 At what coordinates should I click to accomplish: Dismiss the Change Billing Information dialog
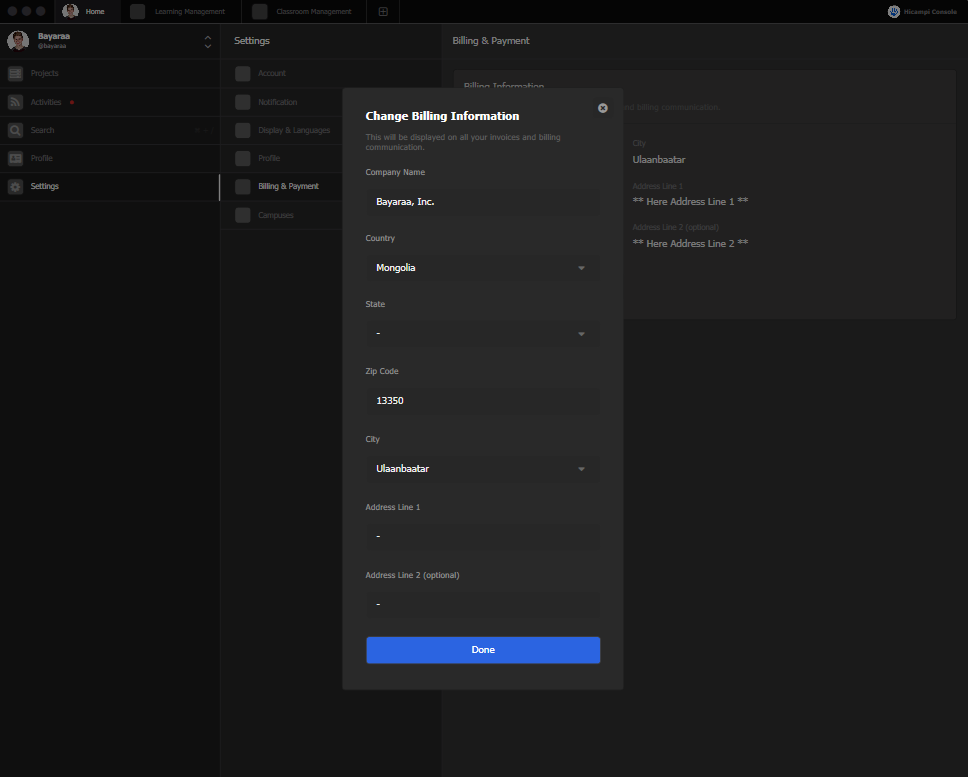[602, 107]
